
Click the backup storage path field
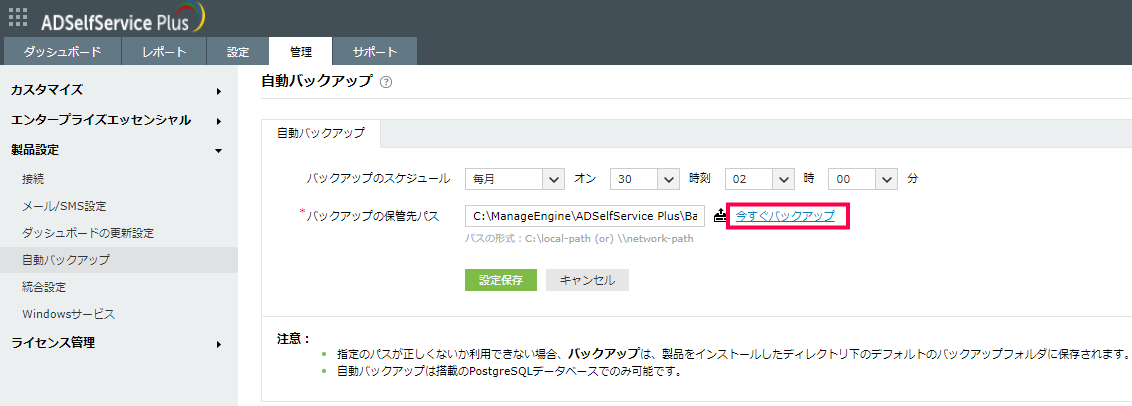pos(585,216)
